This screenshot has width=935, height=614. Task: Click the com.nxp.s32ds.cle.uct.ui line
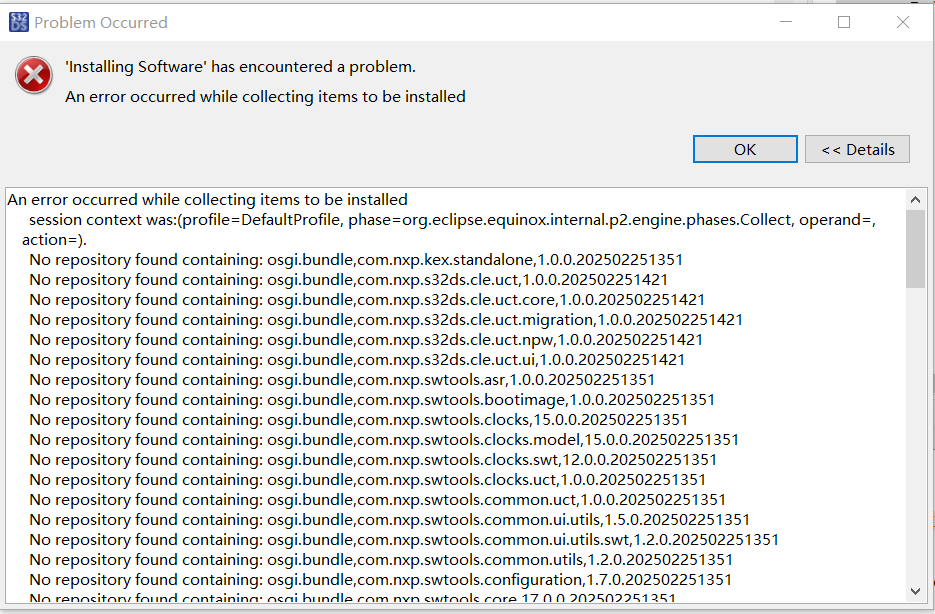pos(357,360)
